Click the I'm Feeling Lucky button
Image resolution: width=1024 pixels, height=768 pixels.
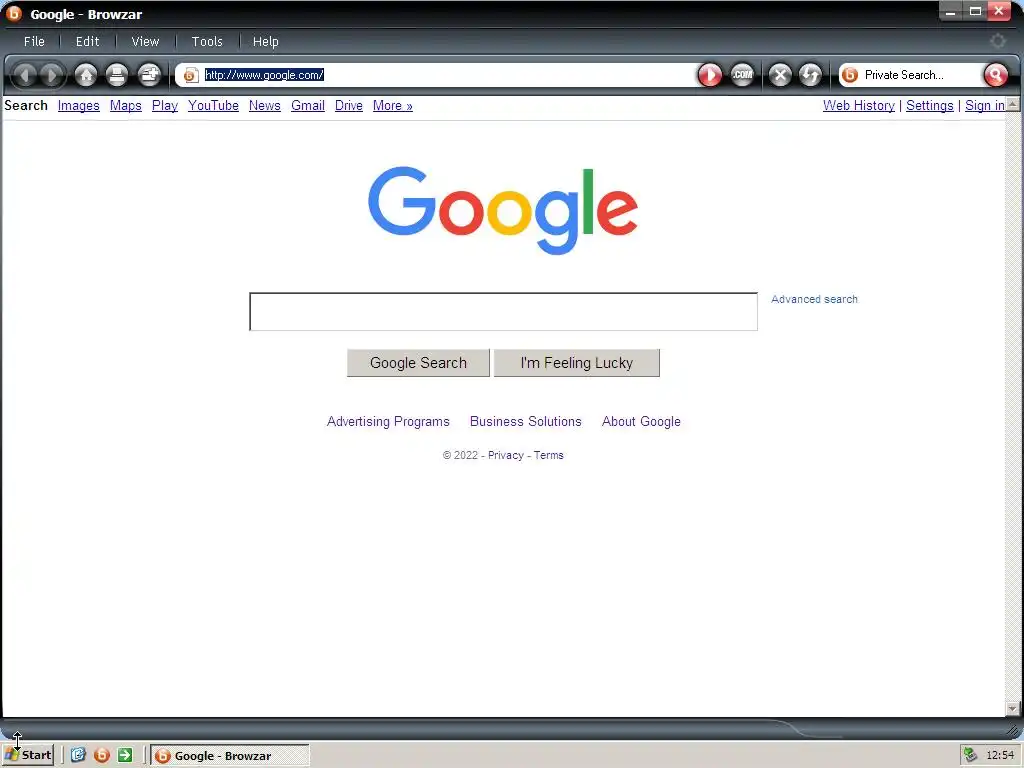pyautogui.click(x=577, y=363)
